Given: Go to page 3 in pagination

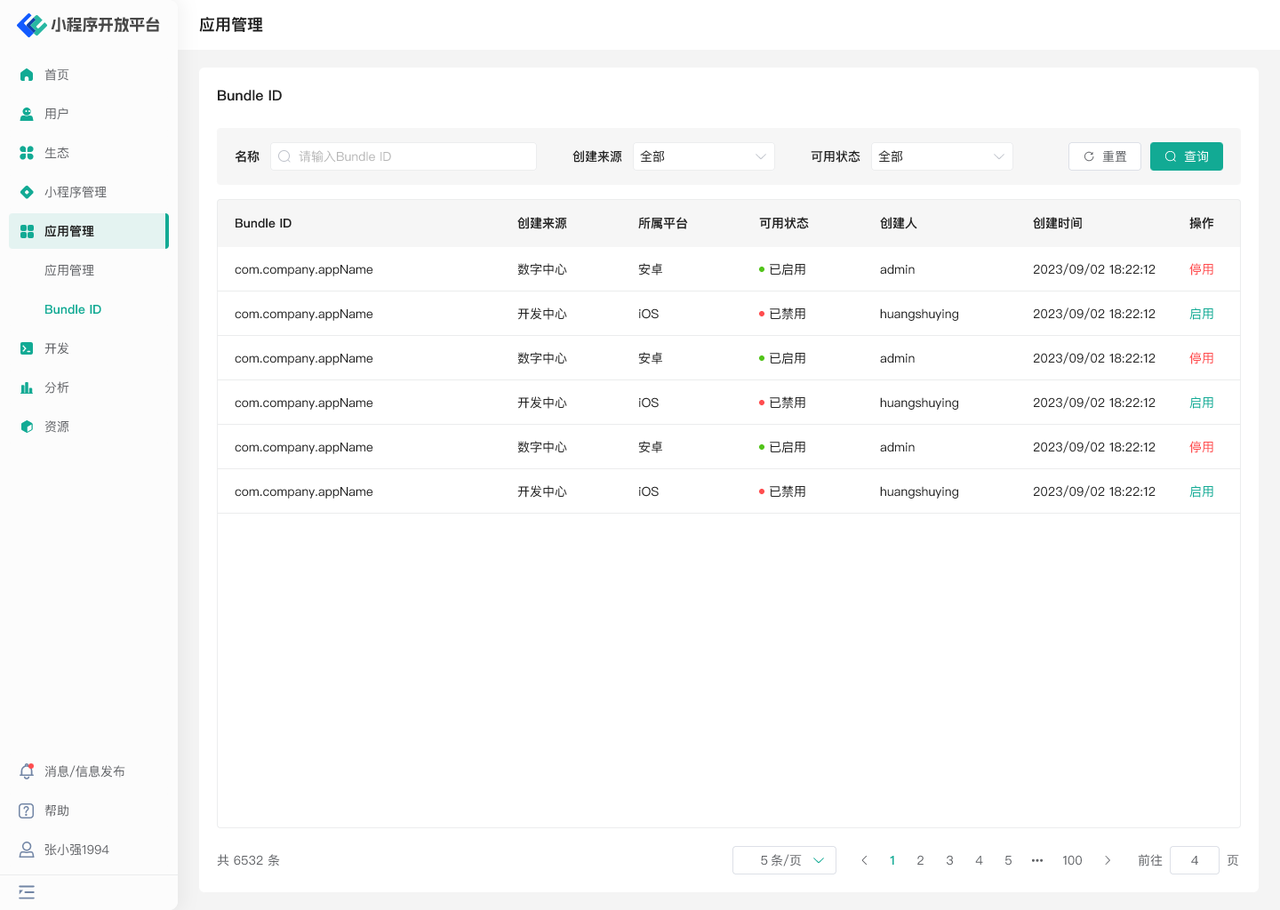Looking at the screenshot, I should coord(949,860).
